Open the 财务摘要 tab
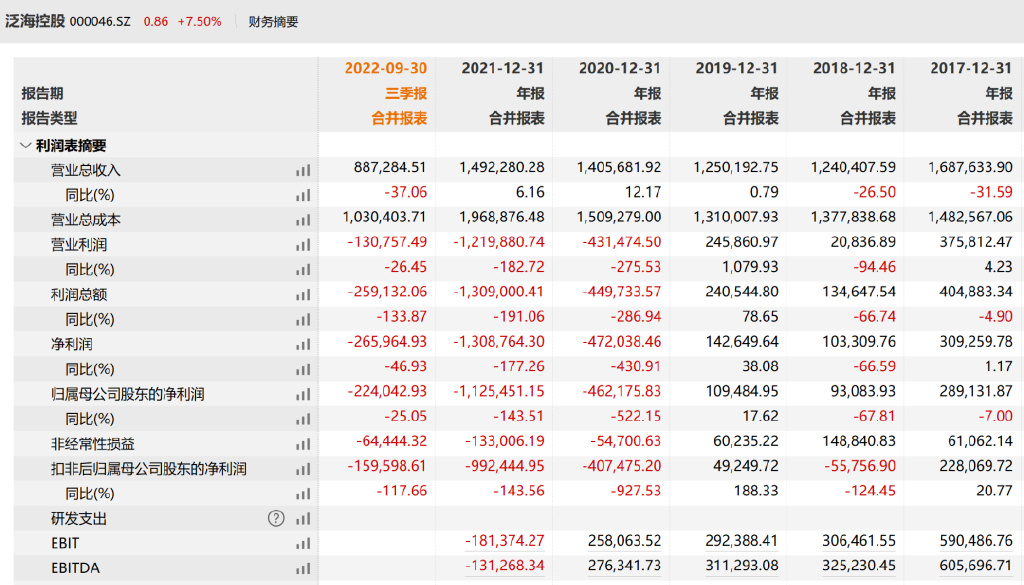1024x585 pixels. coord(273,22)
